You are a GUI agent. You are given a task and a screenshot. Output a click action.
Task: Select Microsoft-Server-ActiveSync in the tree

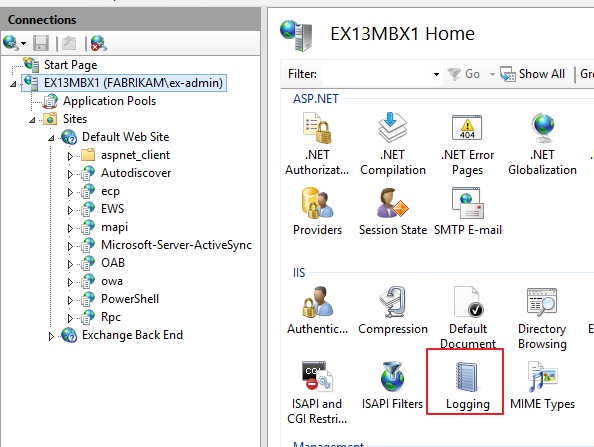pyautogui.click(x=176, y=245)
